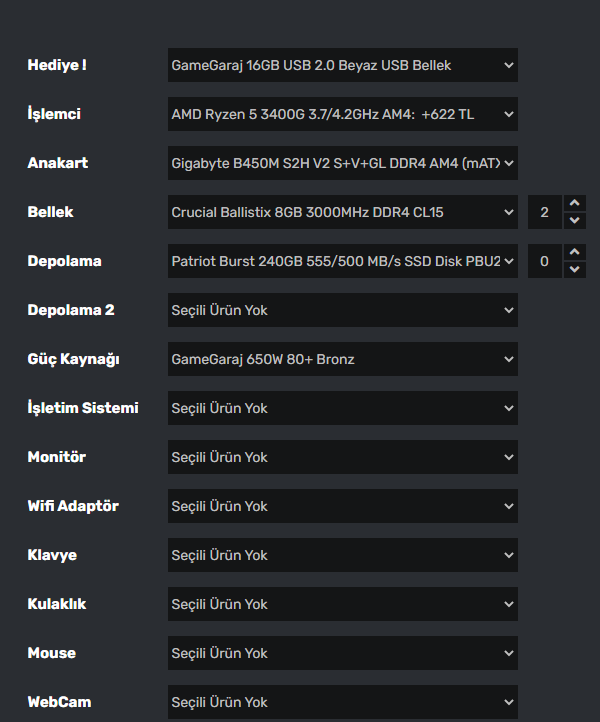The image size is (600, 722).
Task: Open the Monitör dropdown
Action: (x=342, y=457)
